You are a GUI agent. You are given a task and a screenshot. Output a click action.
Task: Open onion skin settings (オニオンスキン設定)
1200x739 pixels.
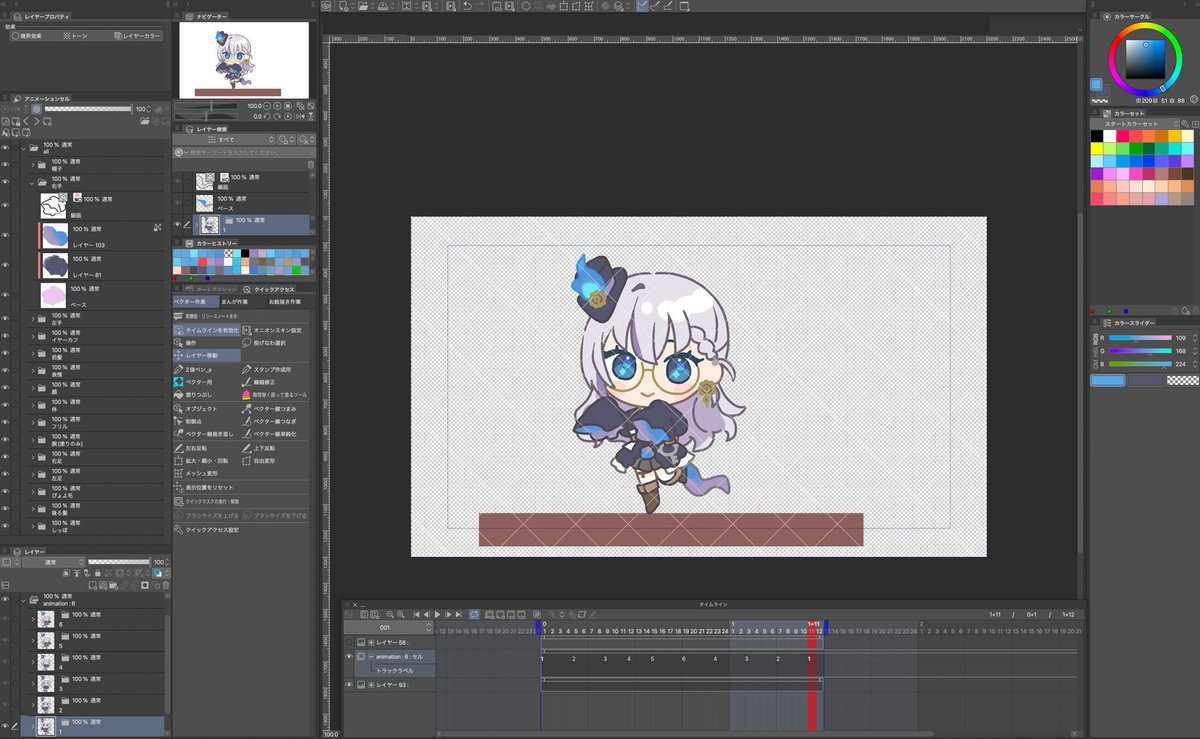tap(273, 329)
